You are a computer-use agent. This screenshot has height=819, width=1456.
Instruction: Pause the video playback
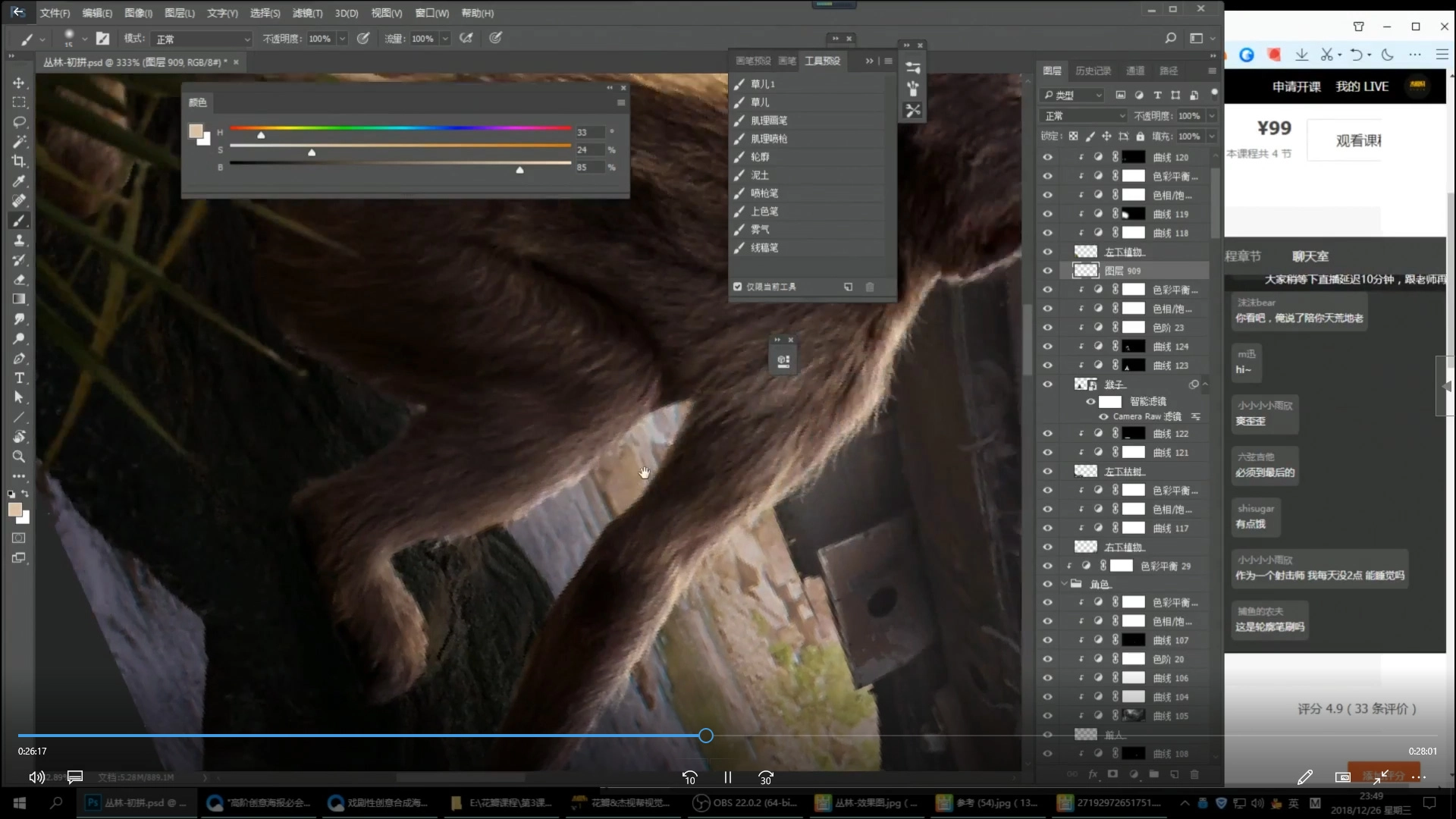(727, 777)
